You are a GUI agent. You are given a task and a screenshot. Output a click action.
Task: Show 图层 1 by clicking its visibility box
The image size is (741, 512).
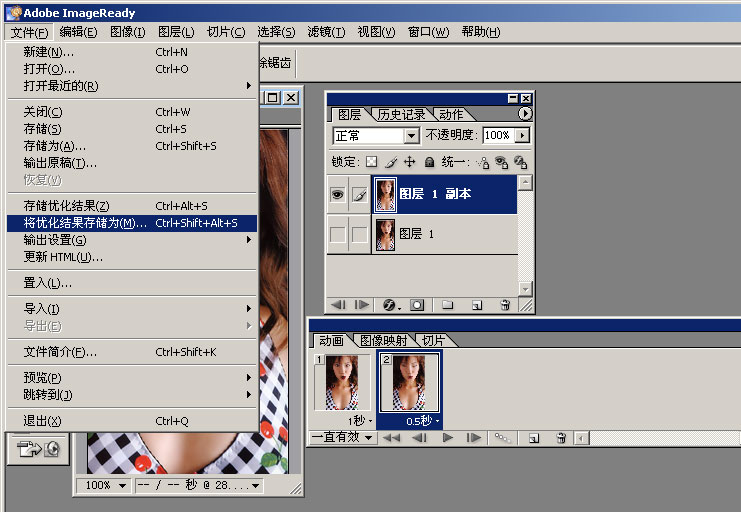point(338,234)
